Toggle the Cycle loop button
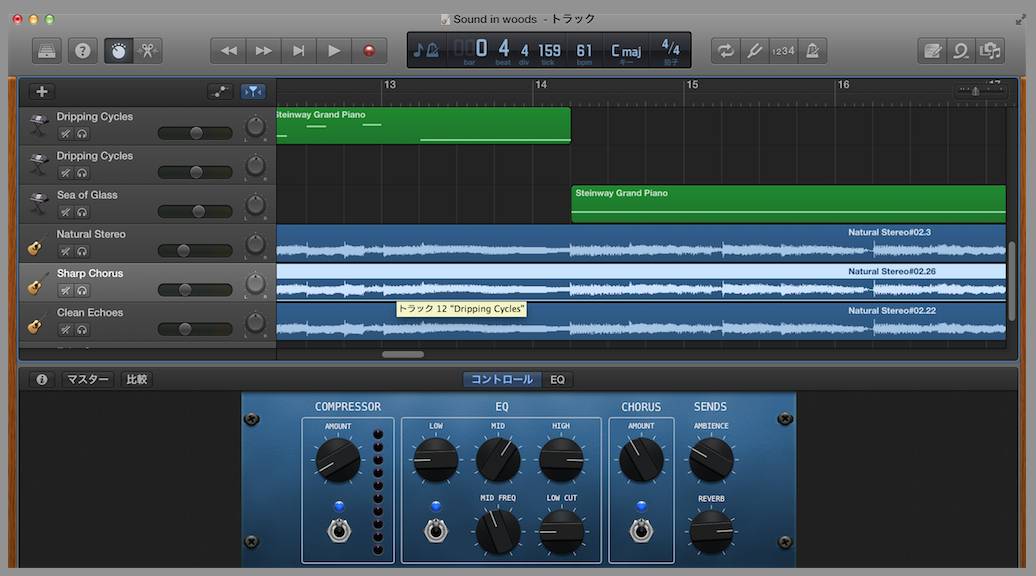This screenshot has height=576, width=1036. (725, 51)
